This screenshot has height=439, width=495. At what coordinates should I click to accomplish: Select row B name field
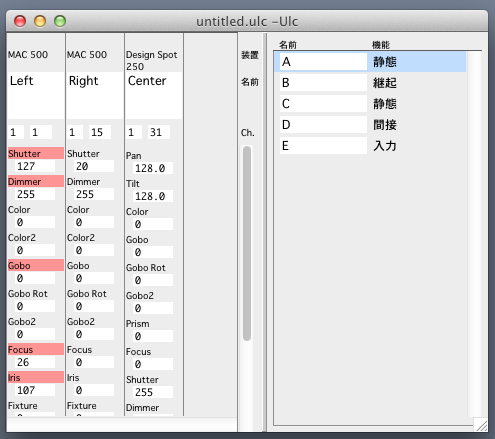point(323,82)
